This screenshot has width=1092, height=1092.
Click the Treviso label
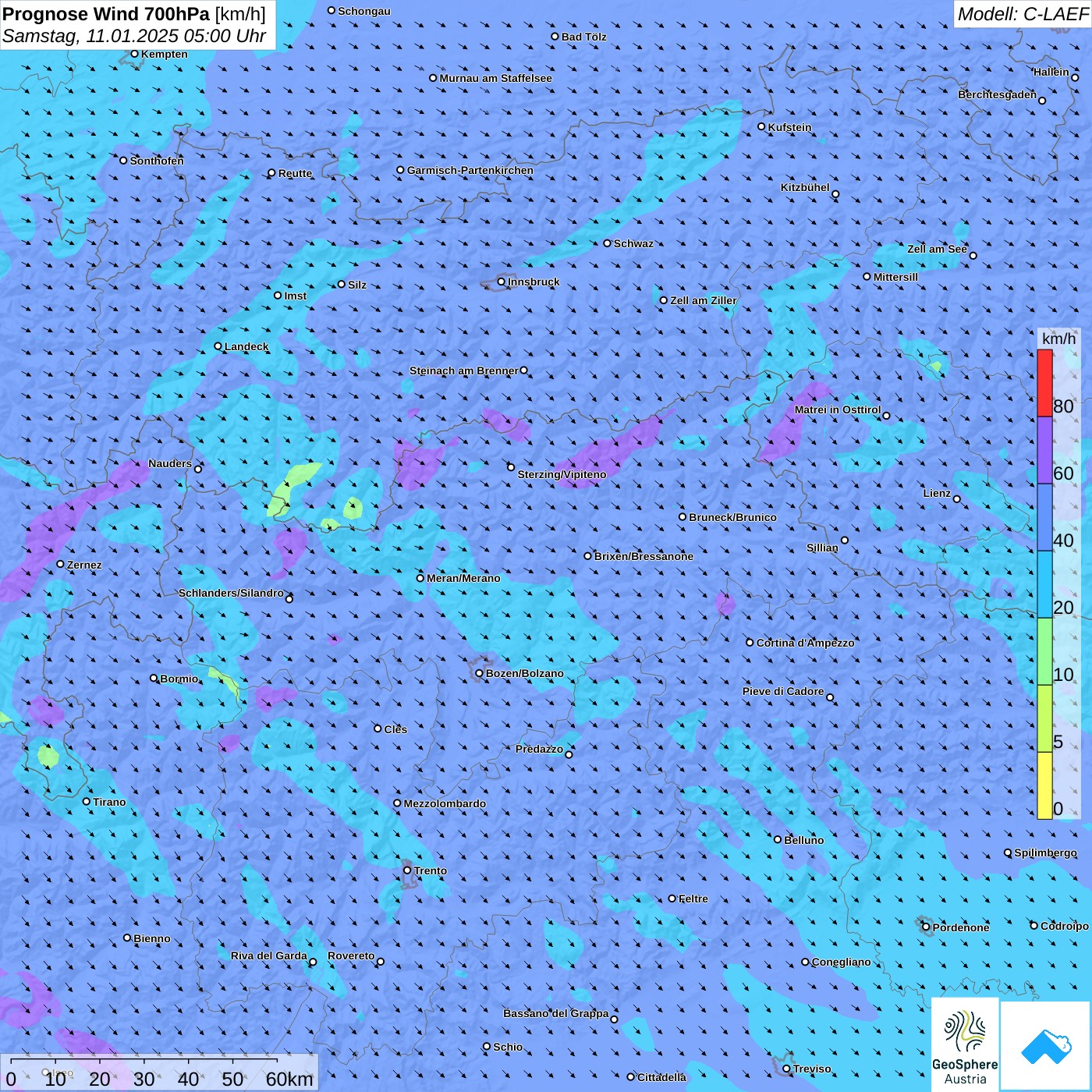coord(812,1069)
